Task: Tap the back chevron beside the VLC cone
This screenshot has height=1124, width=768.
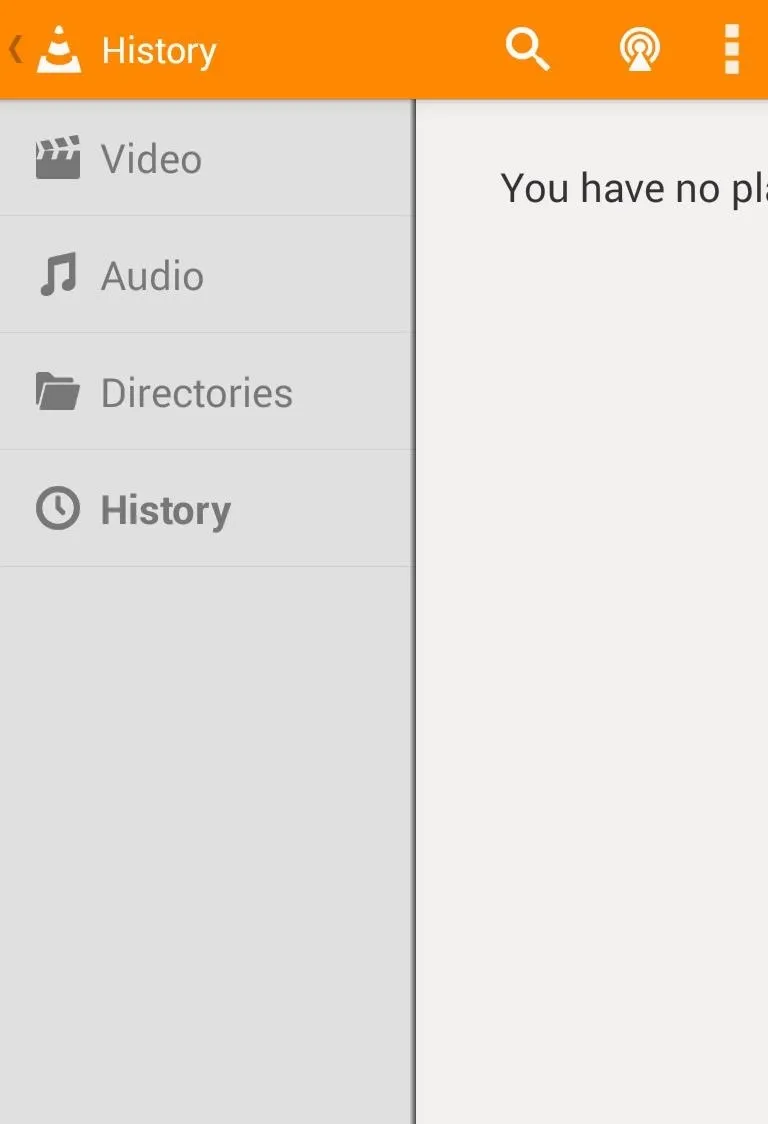Action: 15,49
